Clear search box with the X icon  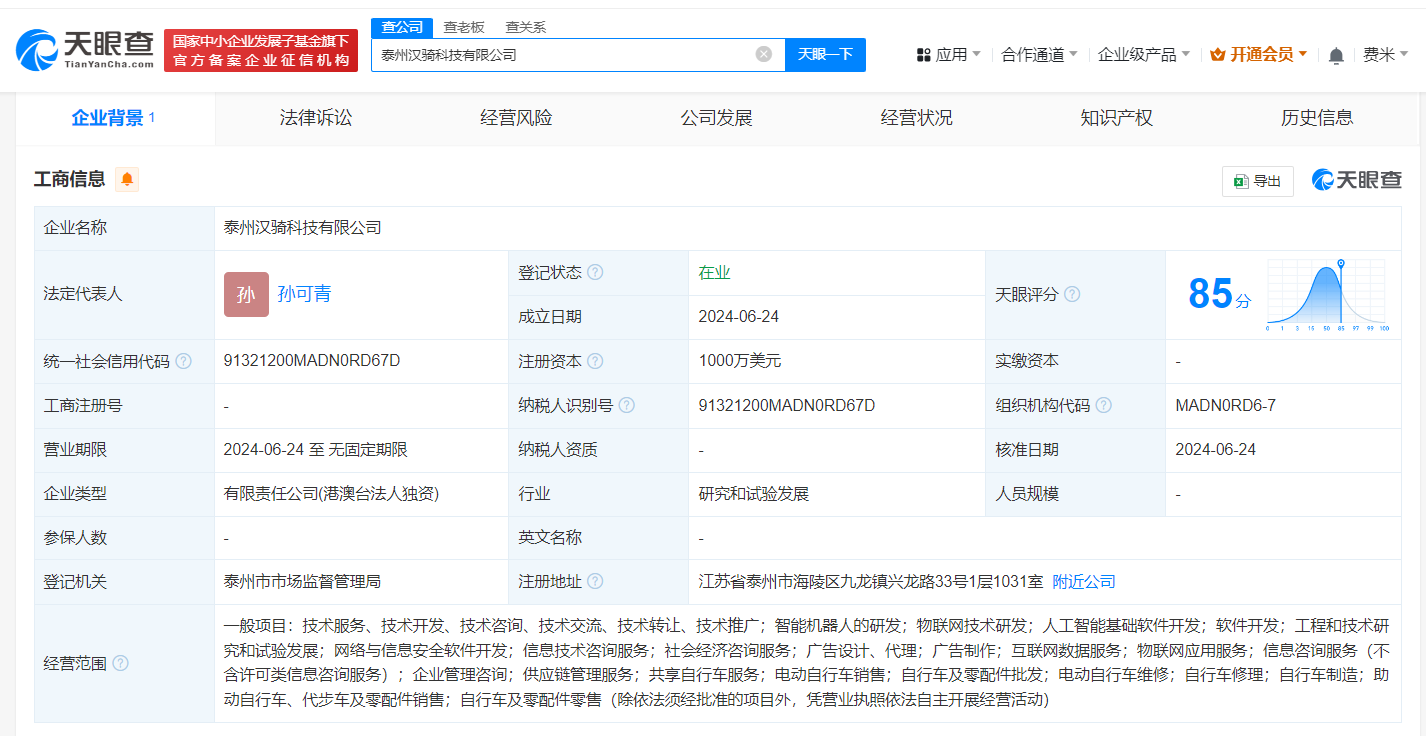point(764,55)
